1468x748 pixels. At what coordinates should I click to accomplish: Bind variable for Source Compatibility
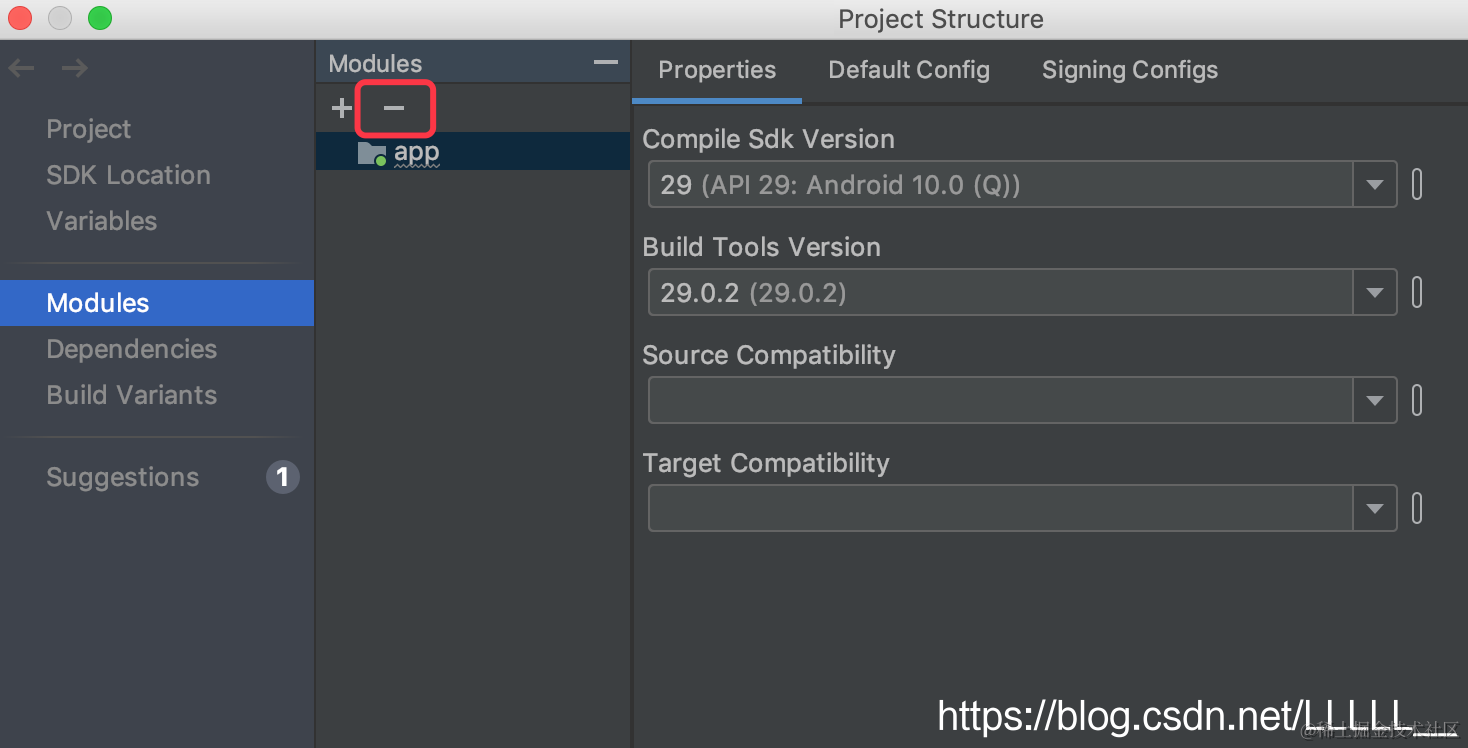pyautogui.click(x=1417, y=401)
